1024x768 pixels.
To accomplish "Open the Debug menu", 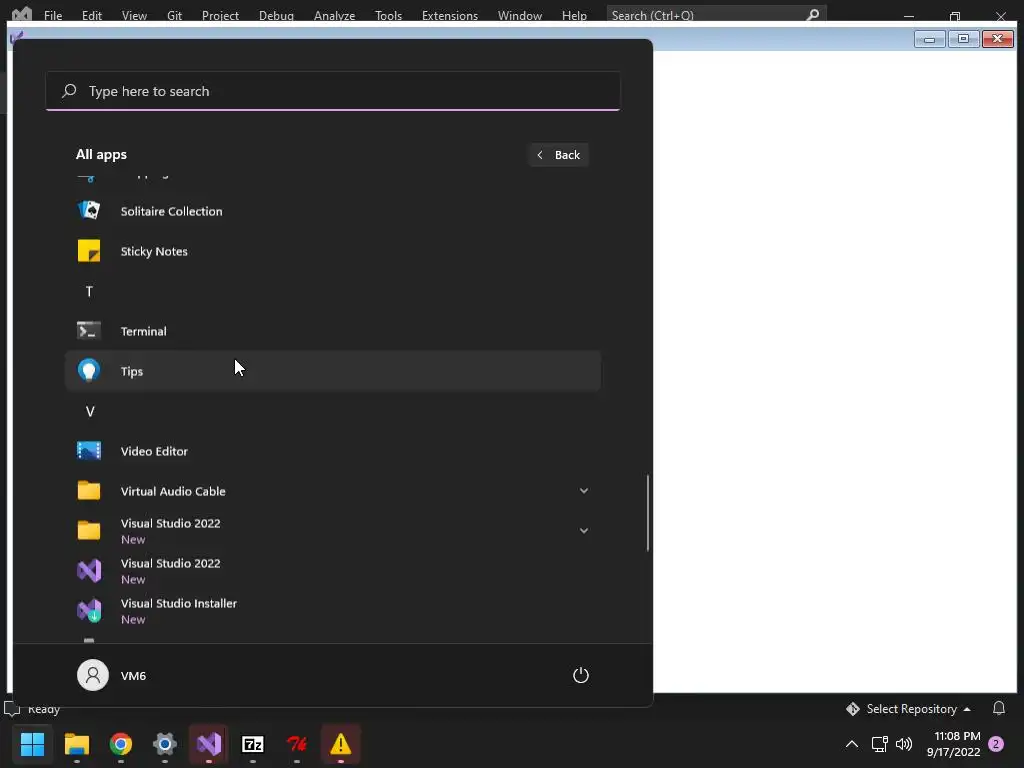I will tap(276, 15).
